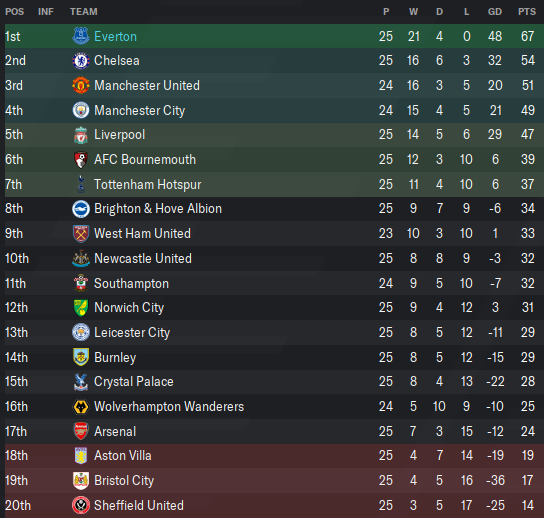Sort table by PTS column header

pyautogui.click(x=527, y=12)
